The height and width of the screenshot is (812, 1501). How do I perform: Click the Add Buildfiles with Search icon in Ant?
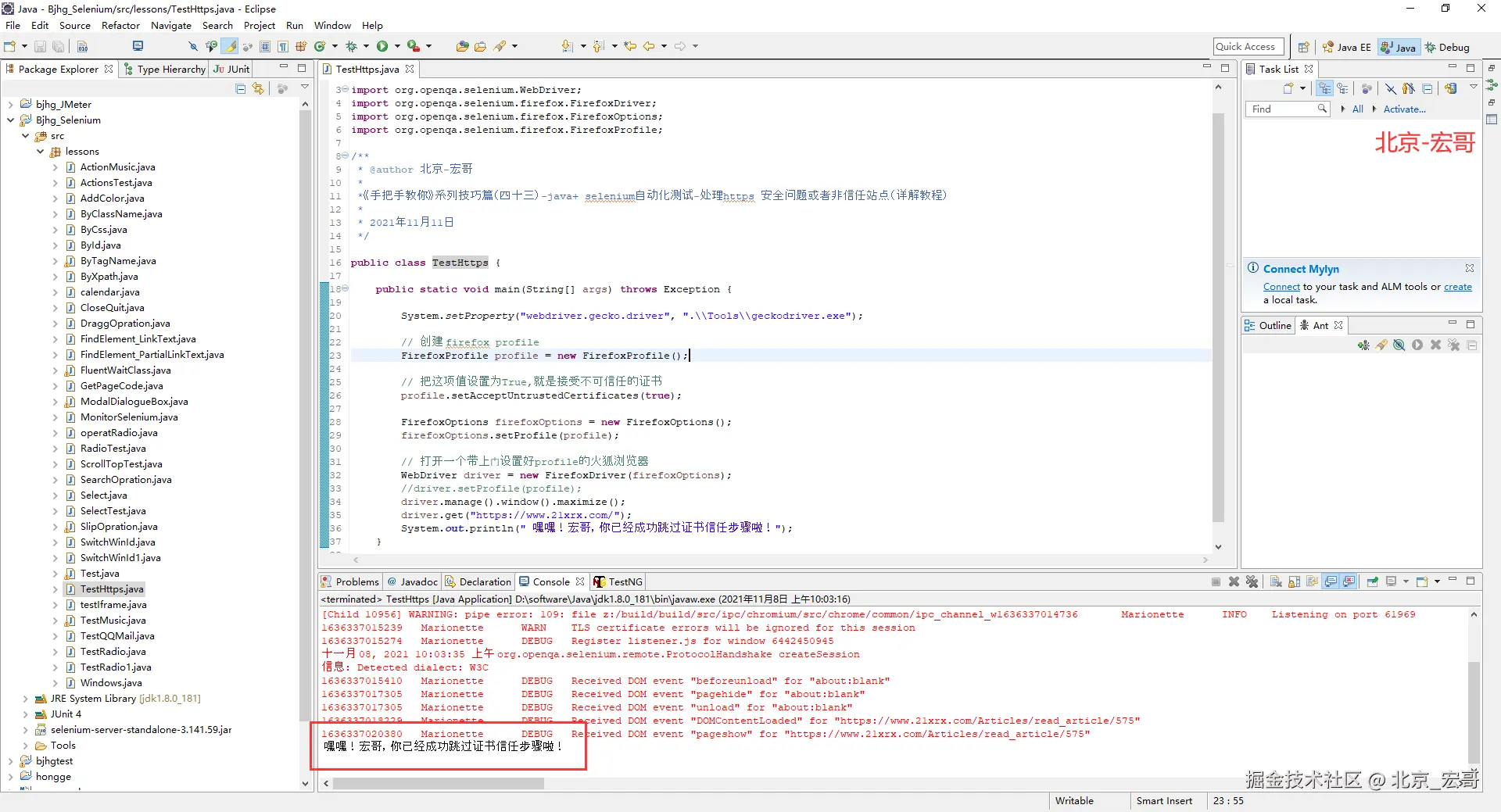pos(1381,345)
